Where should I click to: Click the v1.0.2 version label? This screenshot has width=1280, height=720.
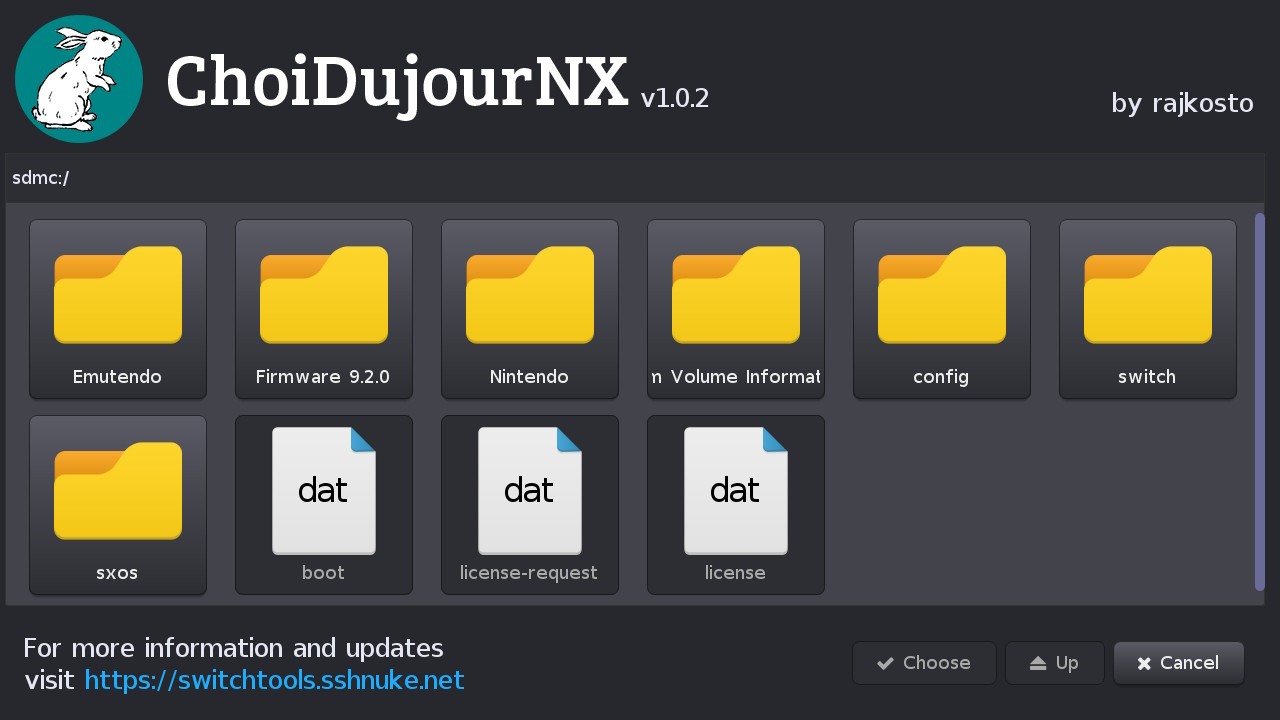tap(675, 98)
